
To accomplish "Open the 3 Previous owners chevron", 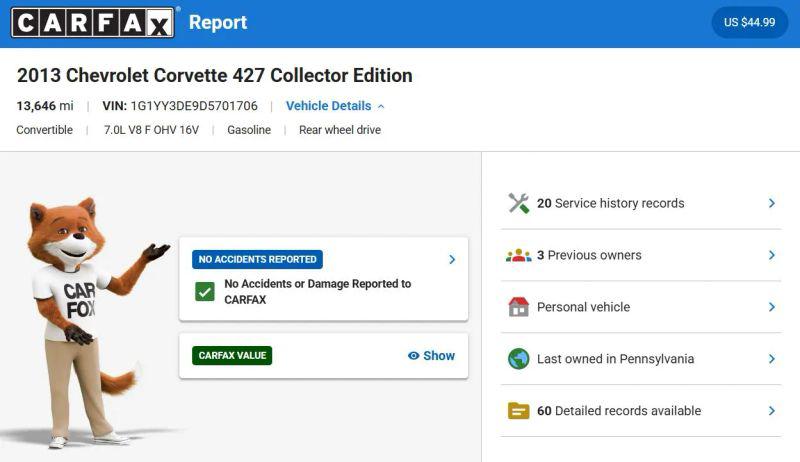I will [x=772, y=255].
